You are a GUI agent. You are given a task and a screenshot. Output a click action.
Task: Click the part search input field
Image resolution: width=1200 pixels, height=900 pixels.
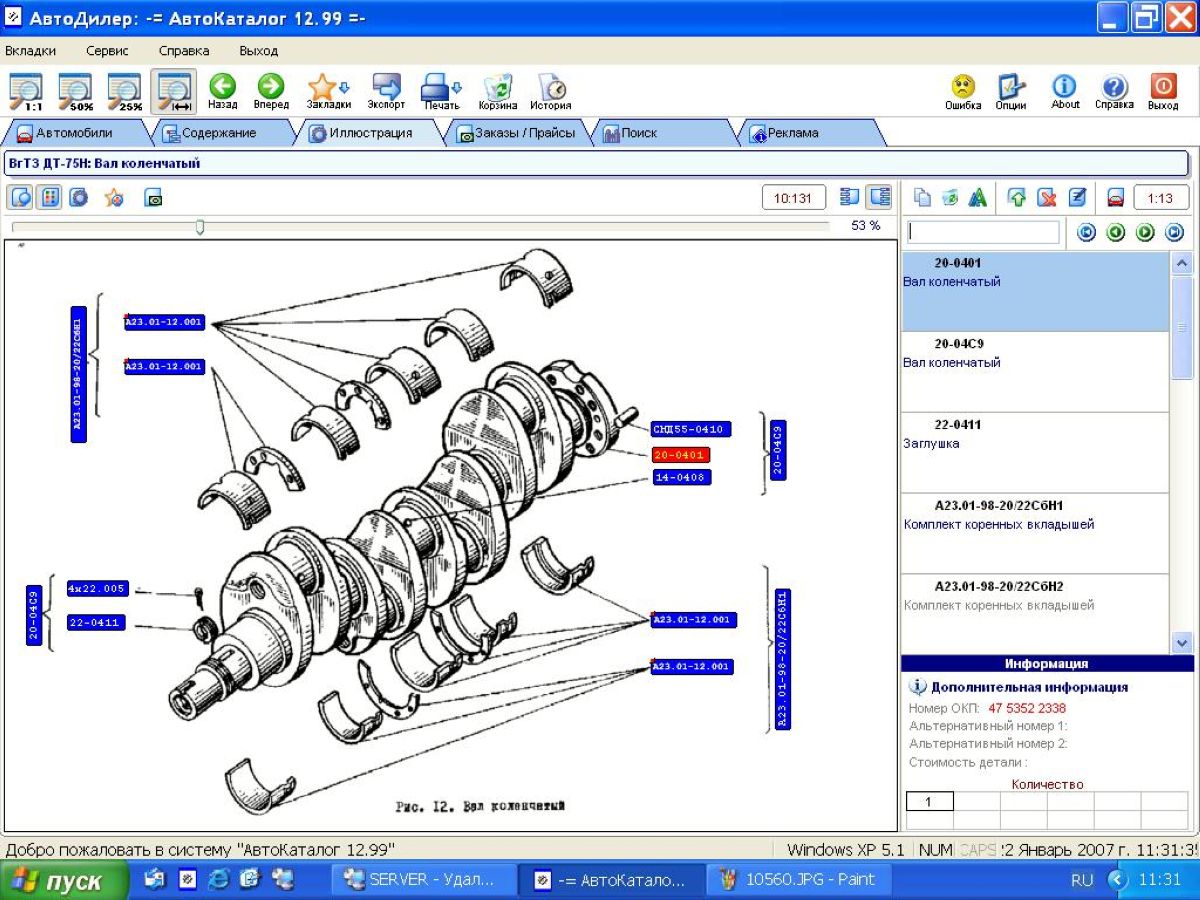click(x=983, y=233)
